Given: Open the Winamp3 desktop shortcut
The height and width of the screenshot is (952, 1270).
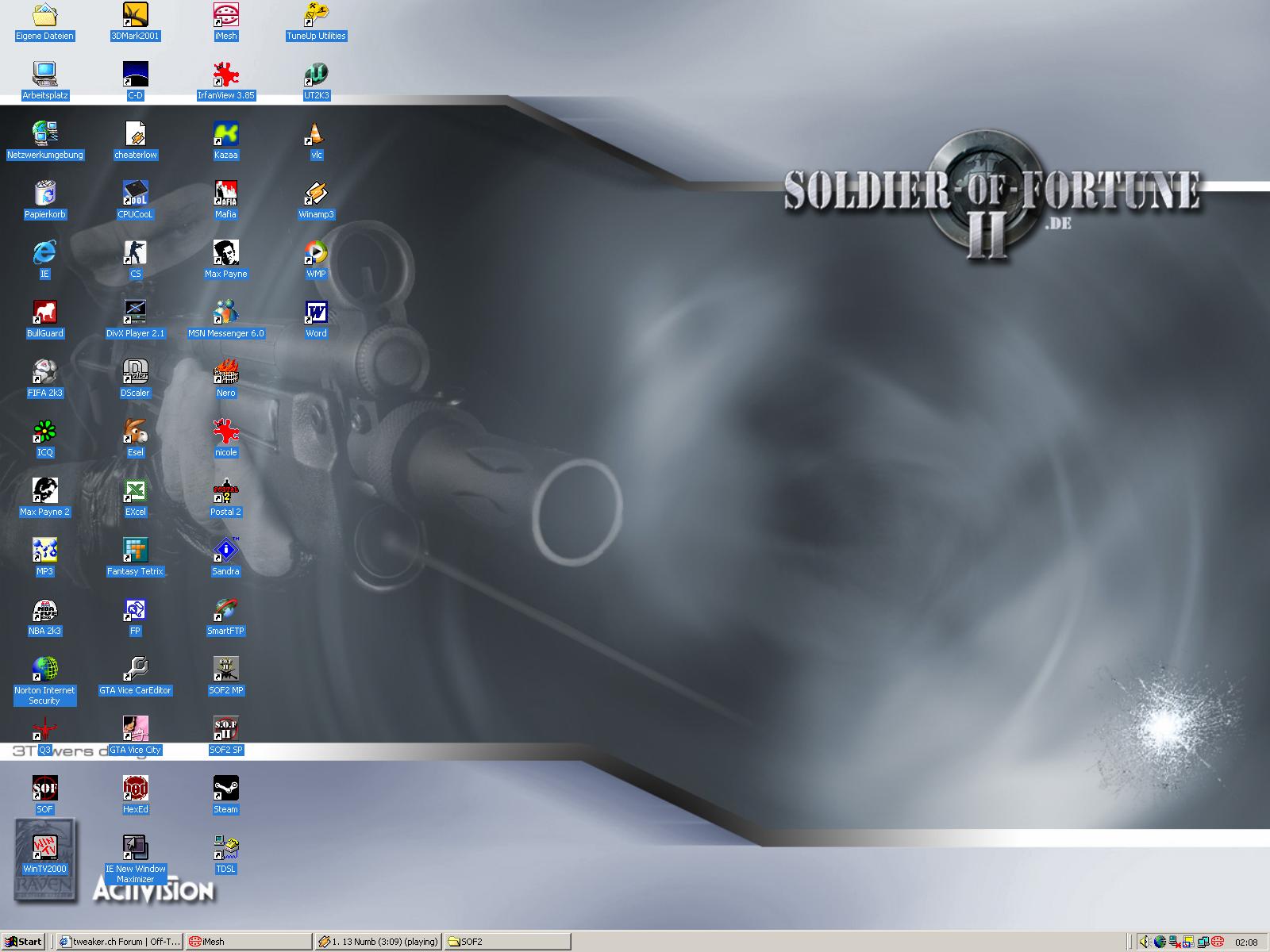Looking at the screenshot, I should (316, 194).
